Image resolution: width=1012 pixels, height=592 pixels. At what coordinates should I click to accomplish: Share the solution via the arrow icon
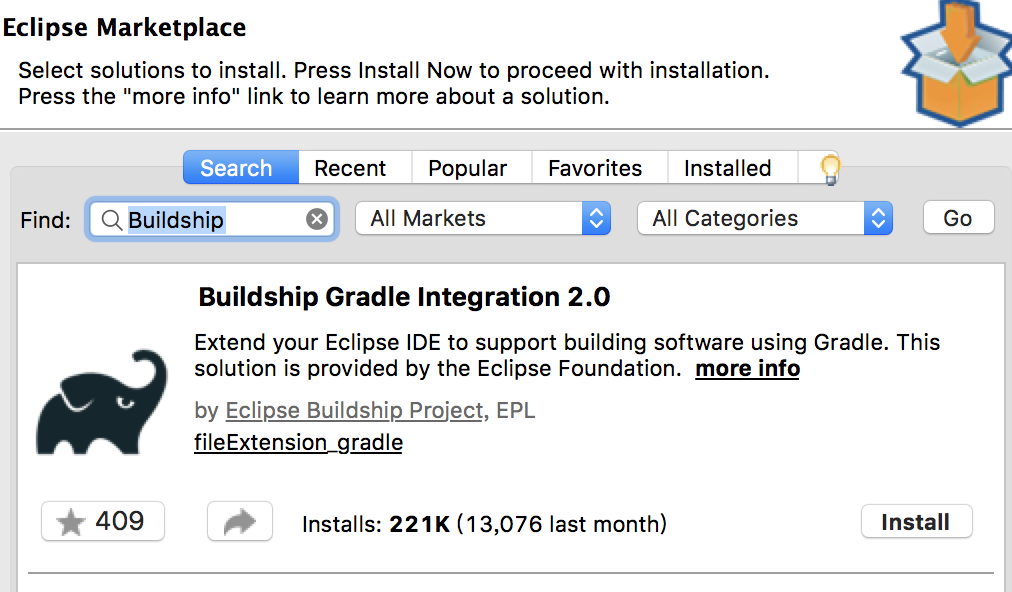tap(240, 521)
